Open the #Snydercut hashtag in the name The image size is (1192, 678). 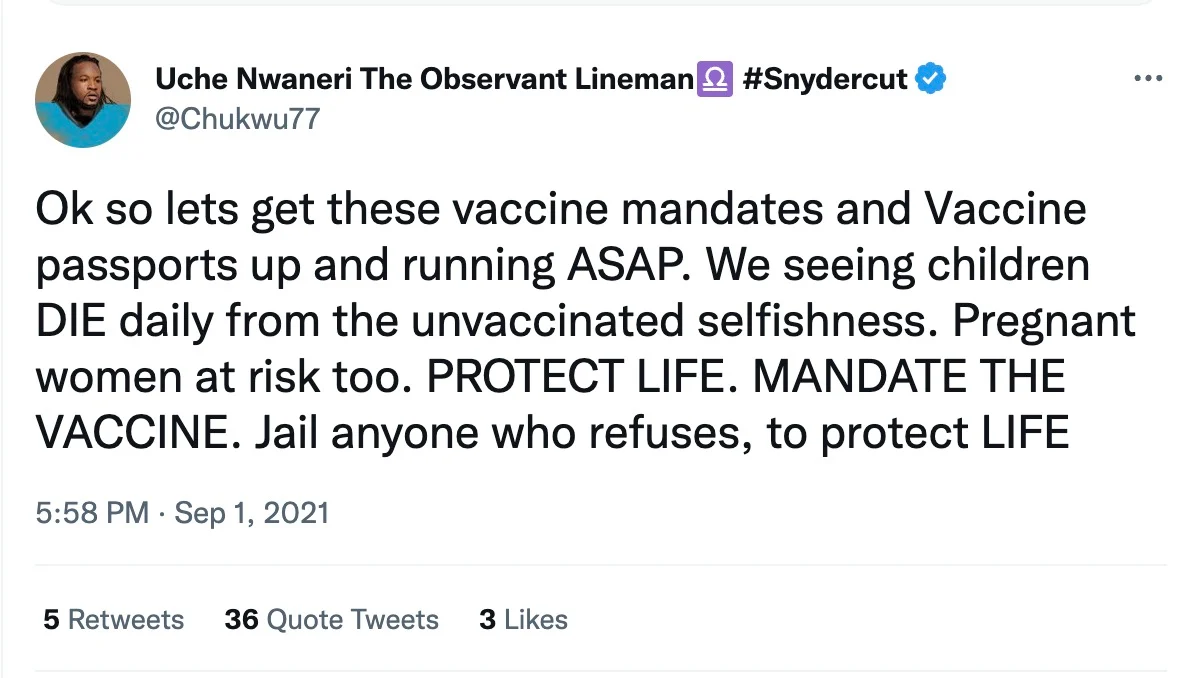825,80
